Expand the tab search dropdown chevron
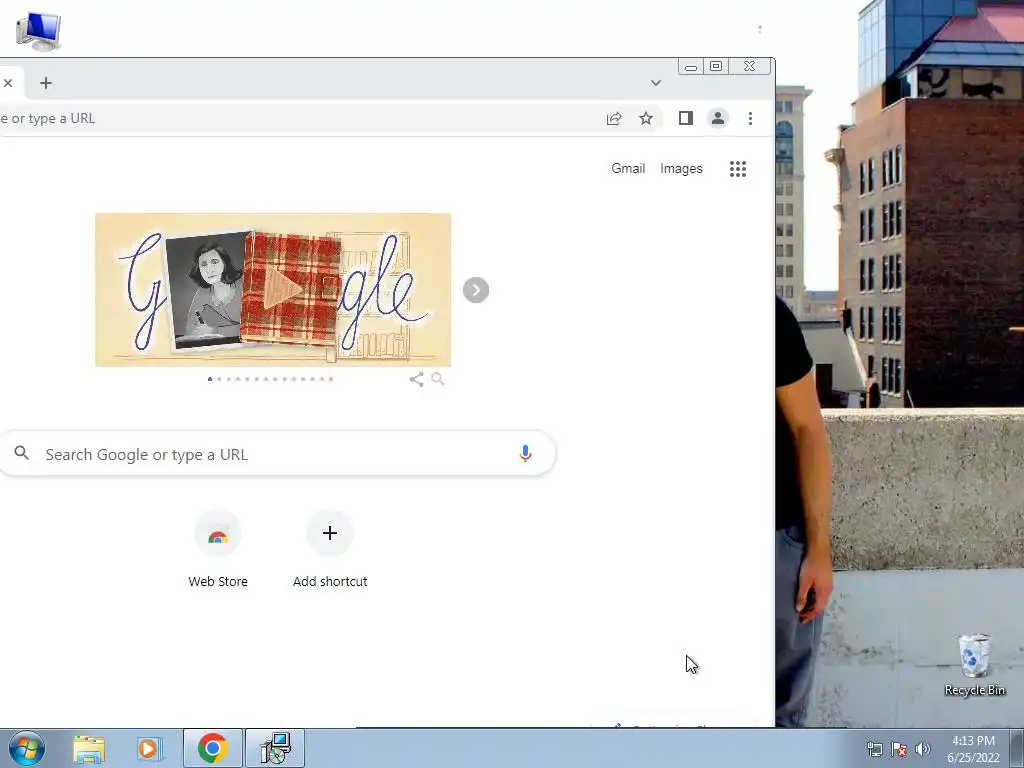Viewport: 1024px width, 768px height. tap(656, 83)
